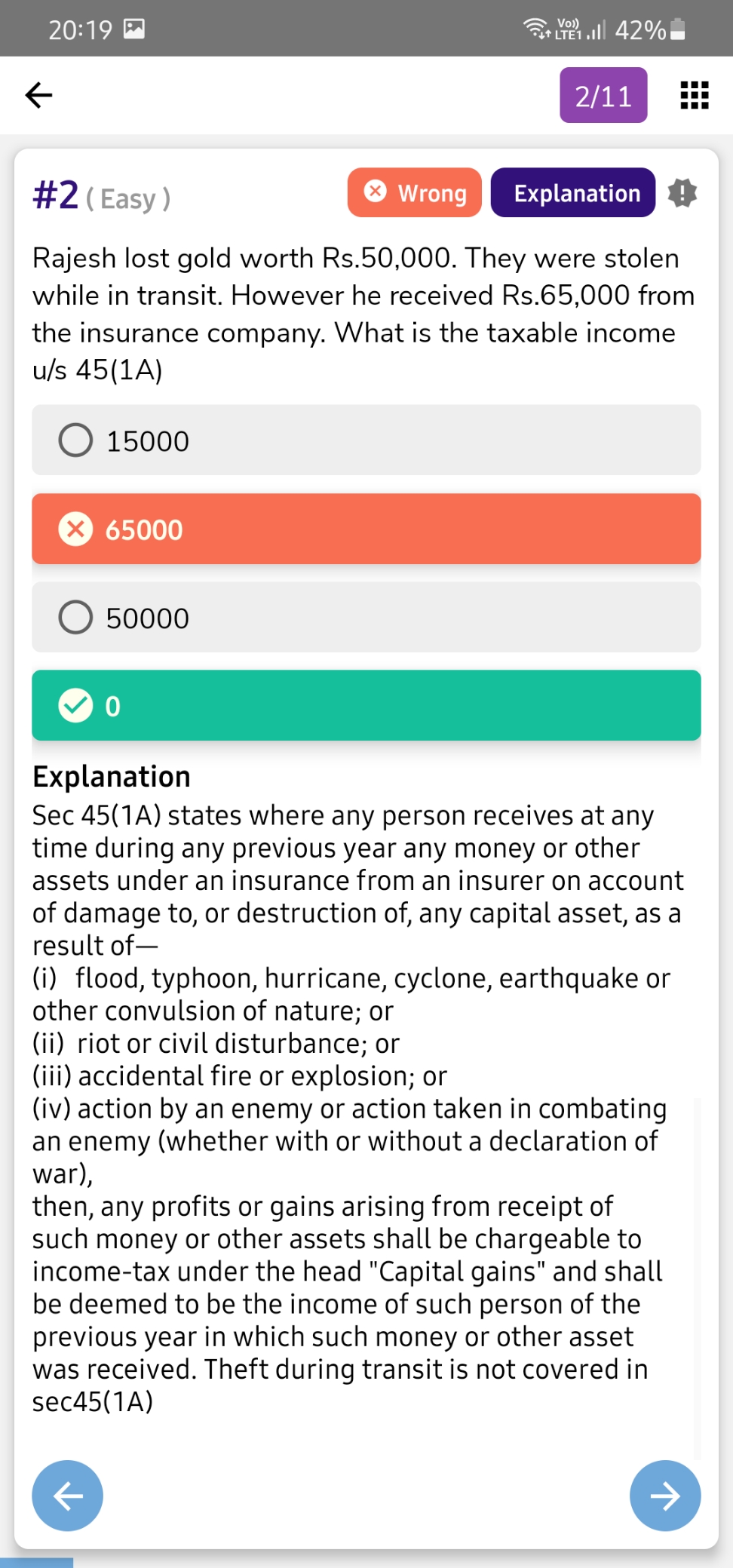This screenshot has width=733, height=1568.
Task: Tap the battery icon in status bar
Action: [678, 29]
